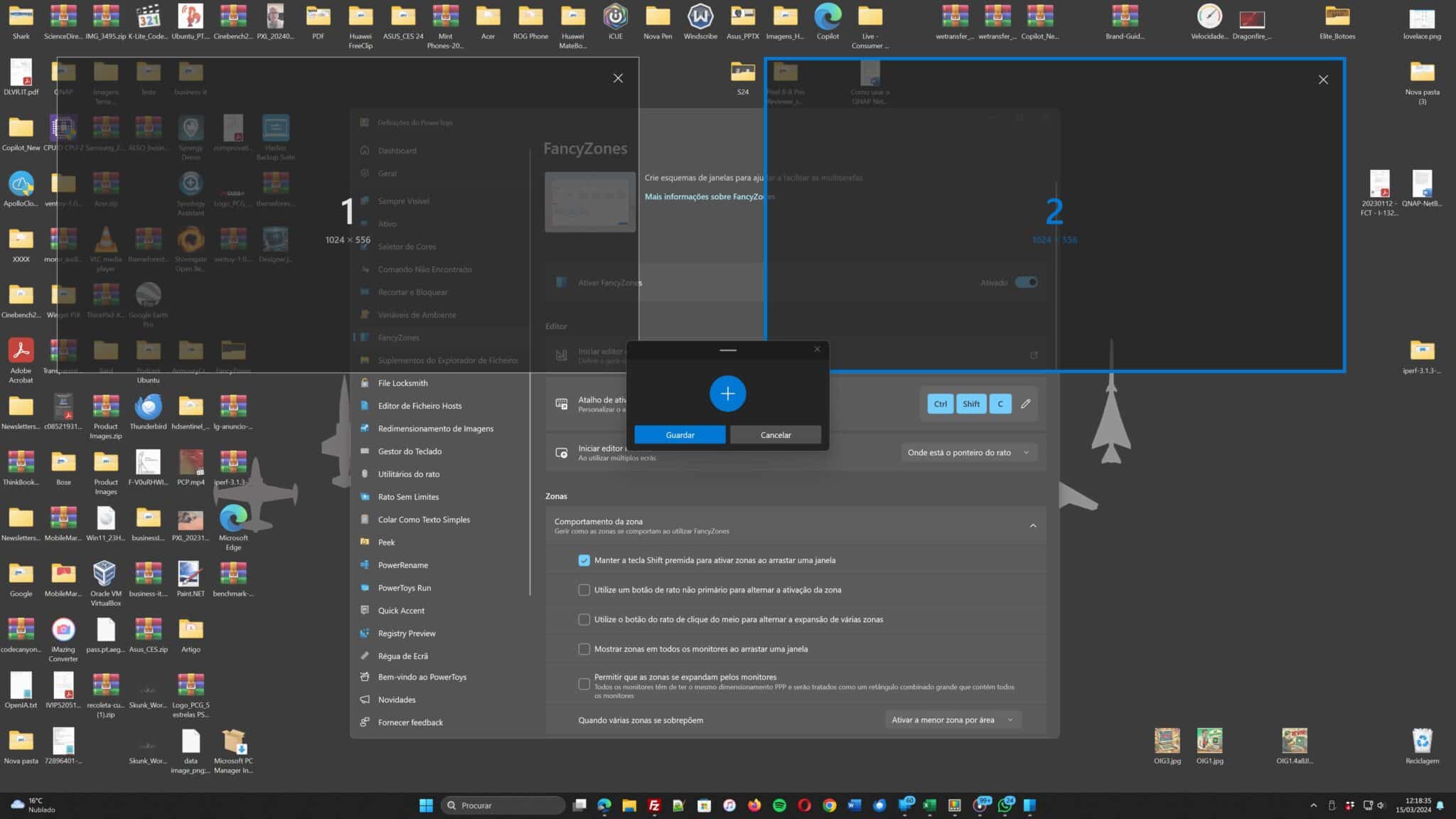1456x819 pixels.
Task: Click the Cancelar button
Action: [x=775, y=435]
